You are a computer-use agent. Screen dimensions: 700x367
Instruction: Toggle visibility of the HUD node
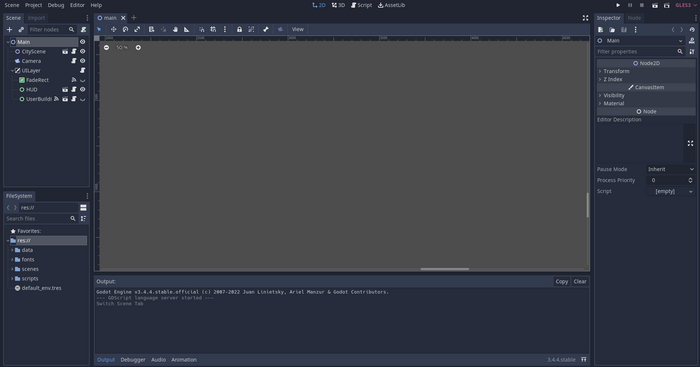83,89
